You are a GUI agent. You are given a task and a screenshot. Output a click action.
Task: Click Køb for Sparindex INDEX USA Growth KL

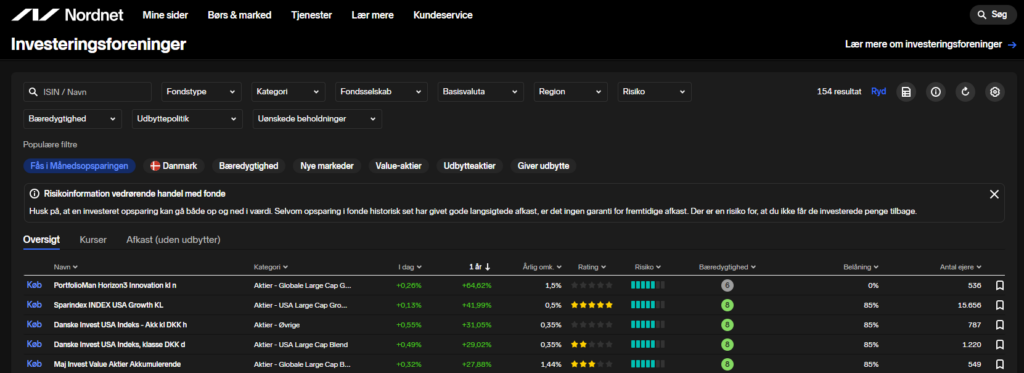34,305
